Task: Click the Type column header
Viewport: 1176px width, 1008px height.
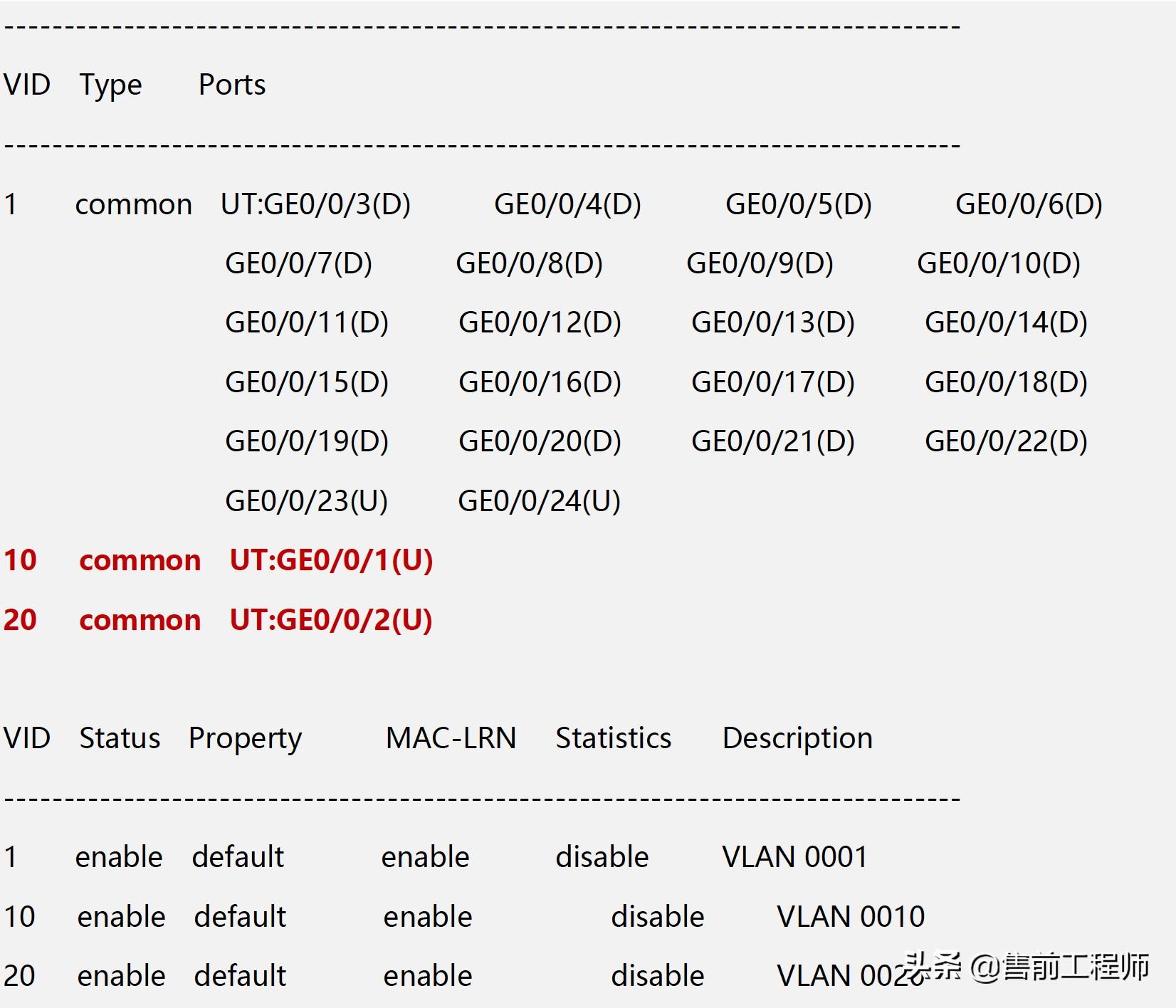Action: point(110,85)
